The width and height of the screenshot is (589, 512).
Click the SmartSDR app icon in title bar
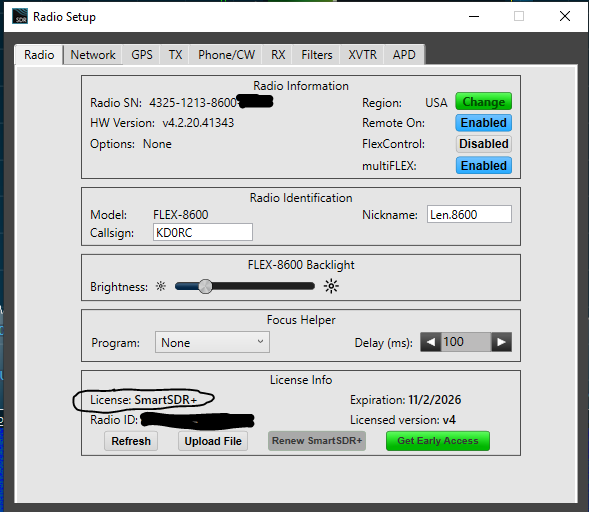[20, 16]
